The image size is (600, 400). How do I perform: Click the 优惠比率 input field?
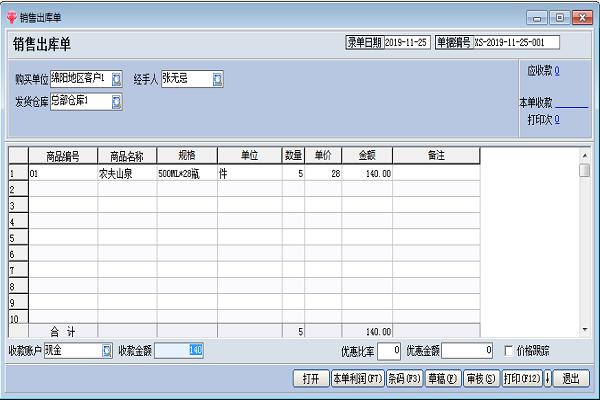(x=389, y=351)
